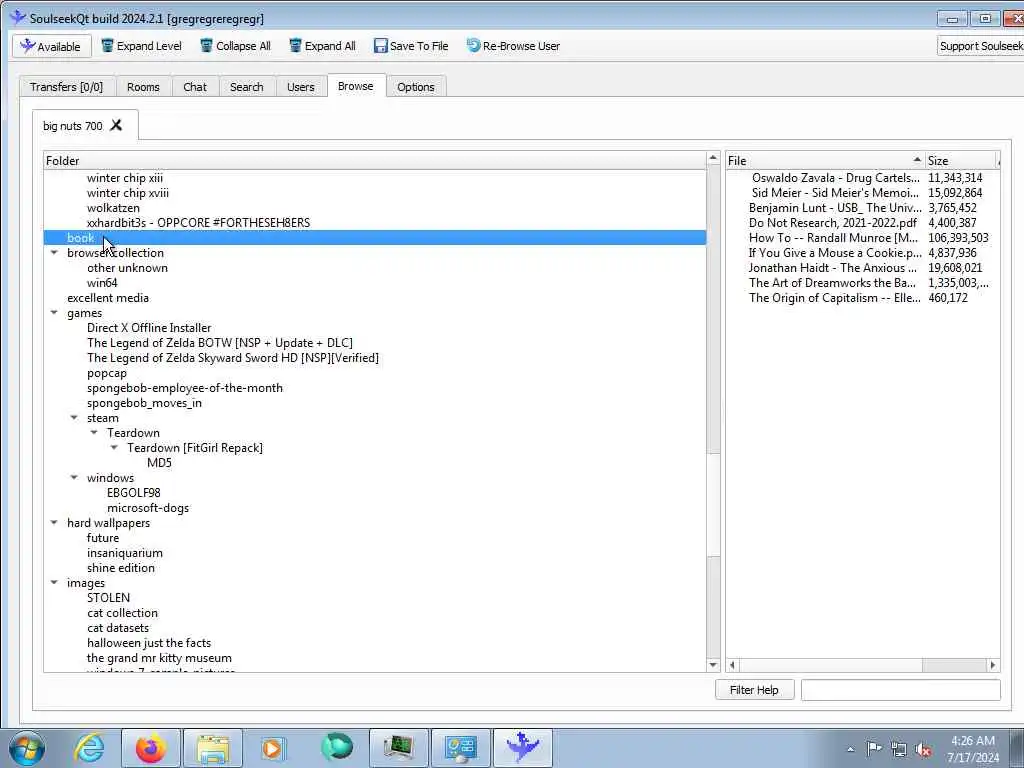Select the win64 folder
Image resolution: width=1024 pixels, height=768 pixels.
coord(102,283)
